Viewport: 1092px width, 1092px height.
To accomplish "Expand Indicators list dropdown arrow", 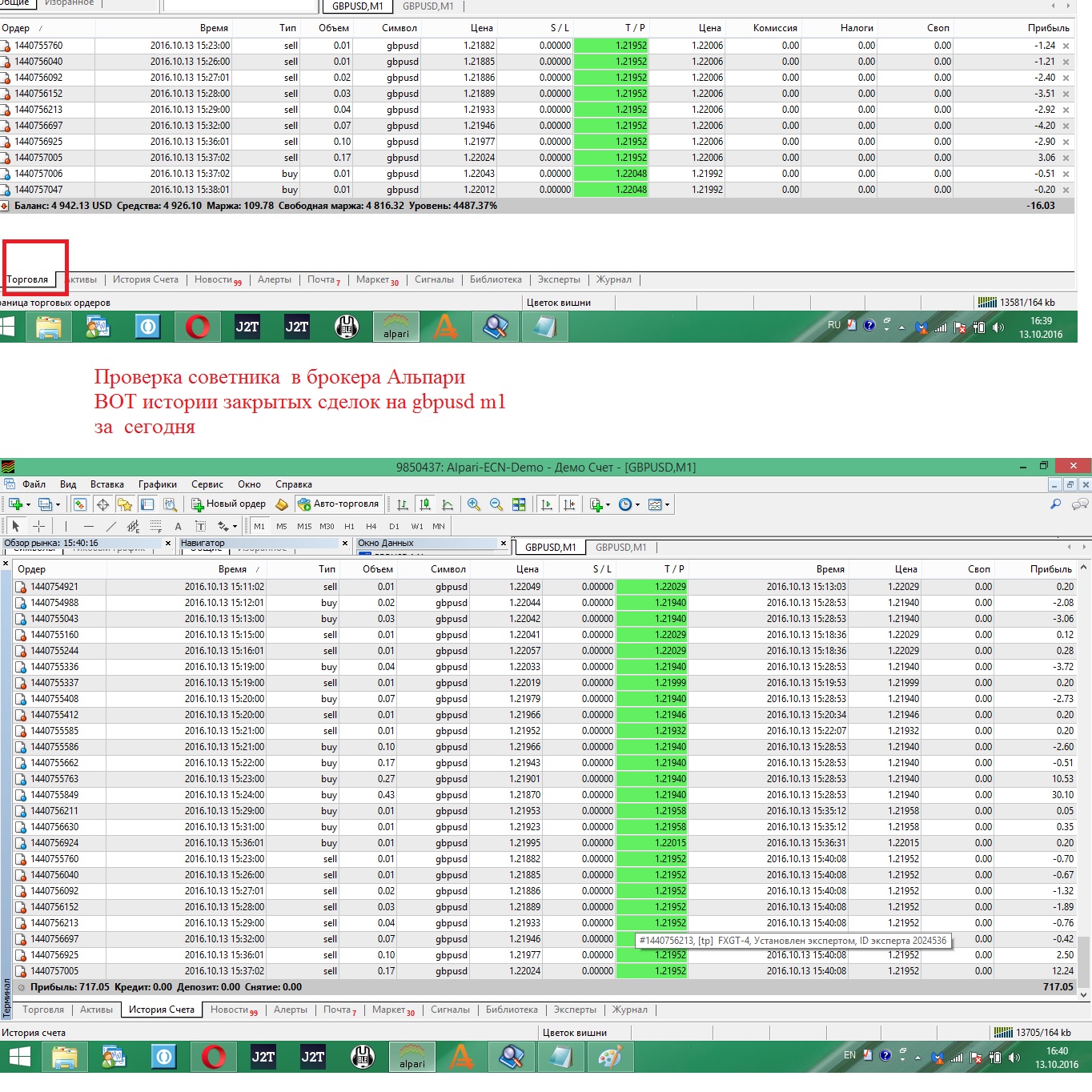I will 608,504.
